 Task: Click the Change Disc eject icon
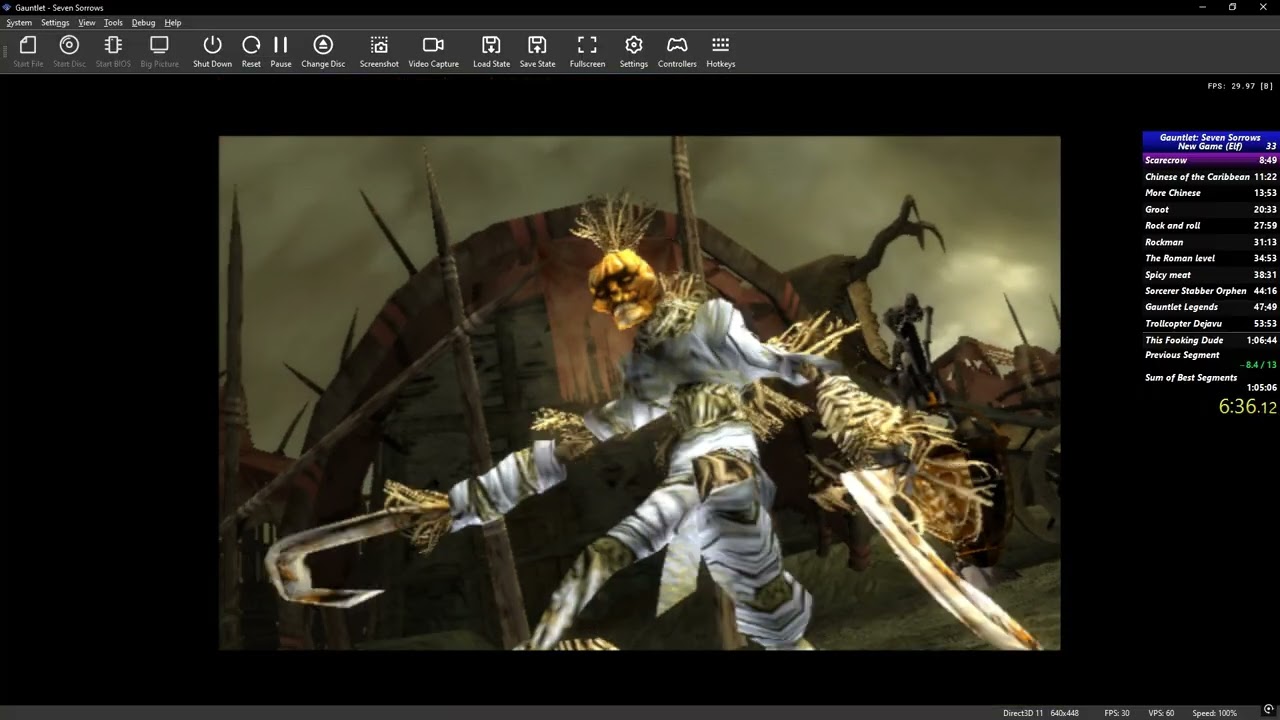pyautogui.click(x=323, y=51)
